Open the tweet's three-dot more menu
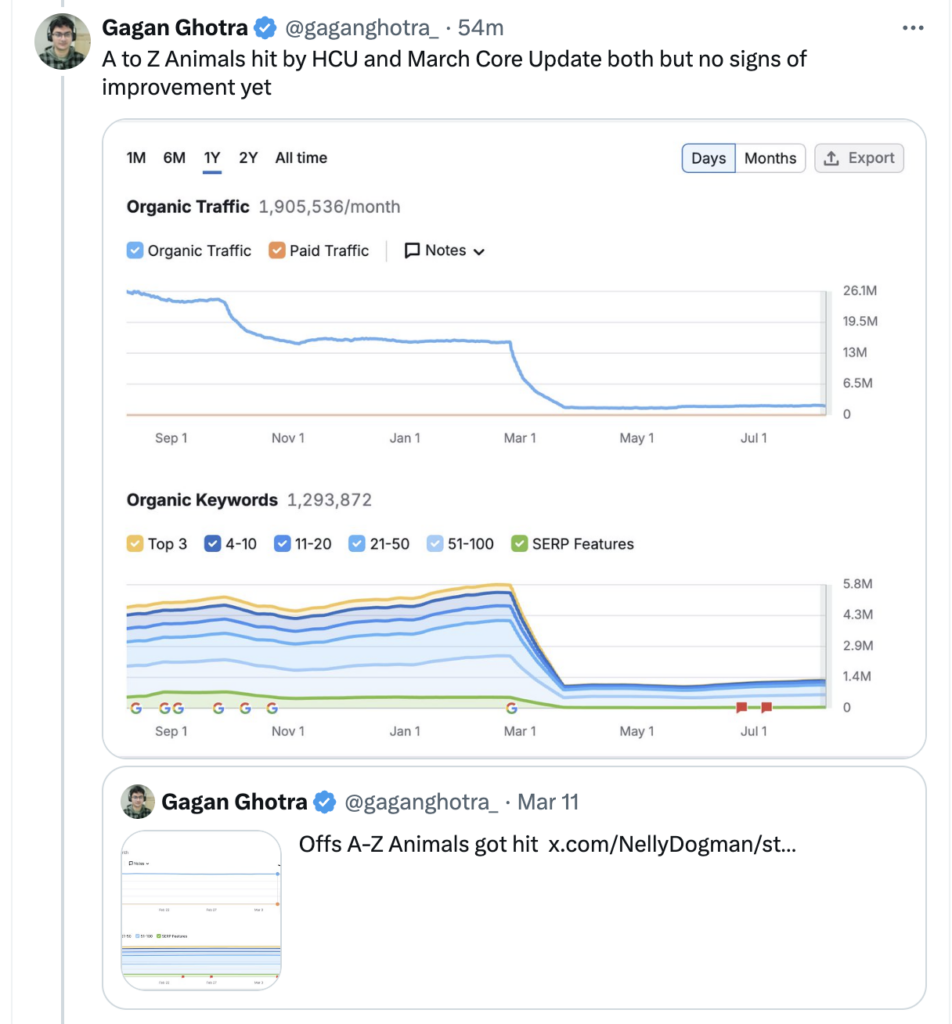The image size is (952, 1024). coord(912,28)
